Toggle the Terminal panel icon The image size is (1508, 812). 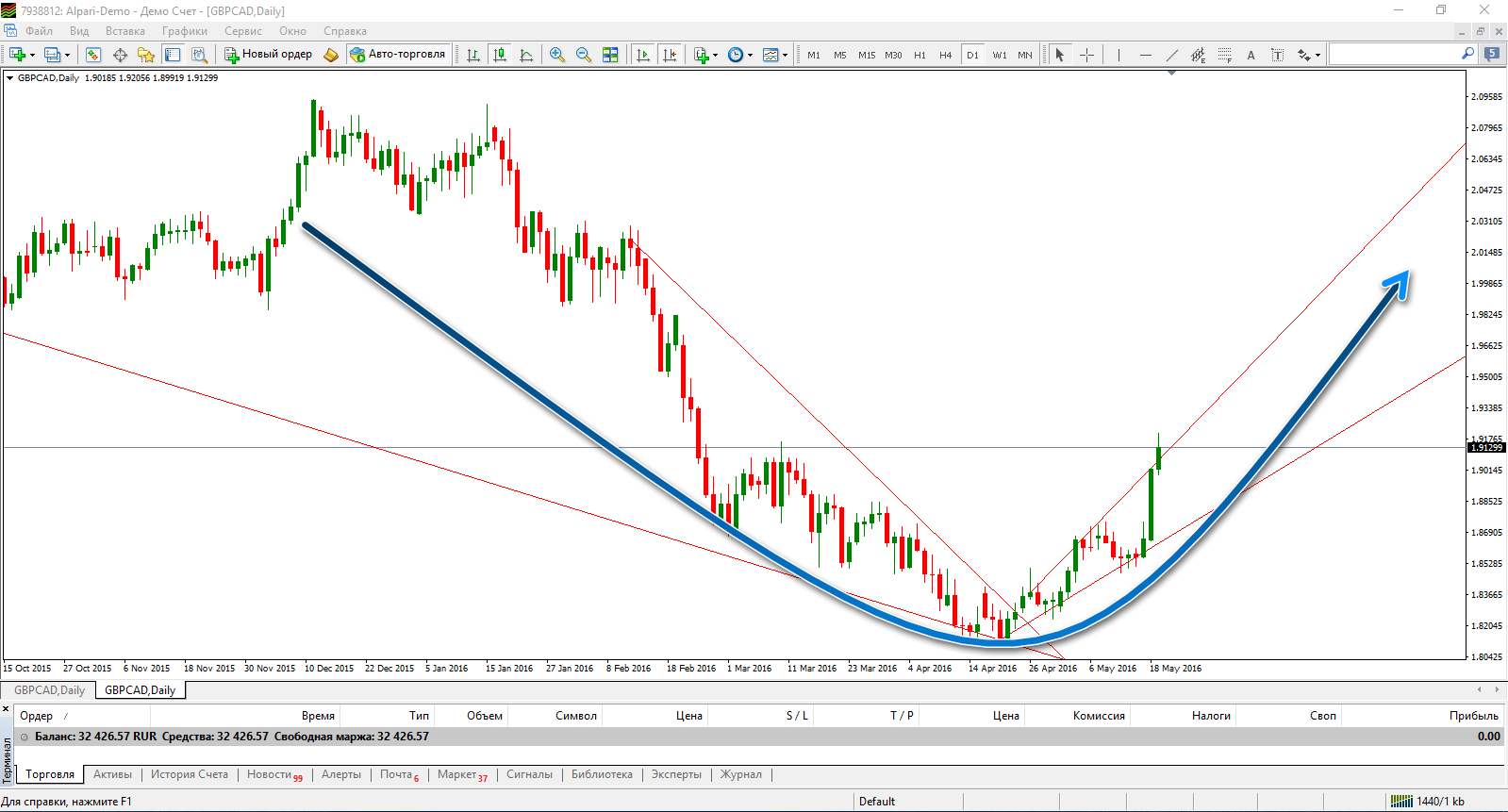point(173,55)
